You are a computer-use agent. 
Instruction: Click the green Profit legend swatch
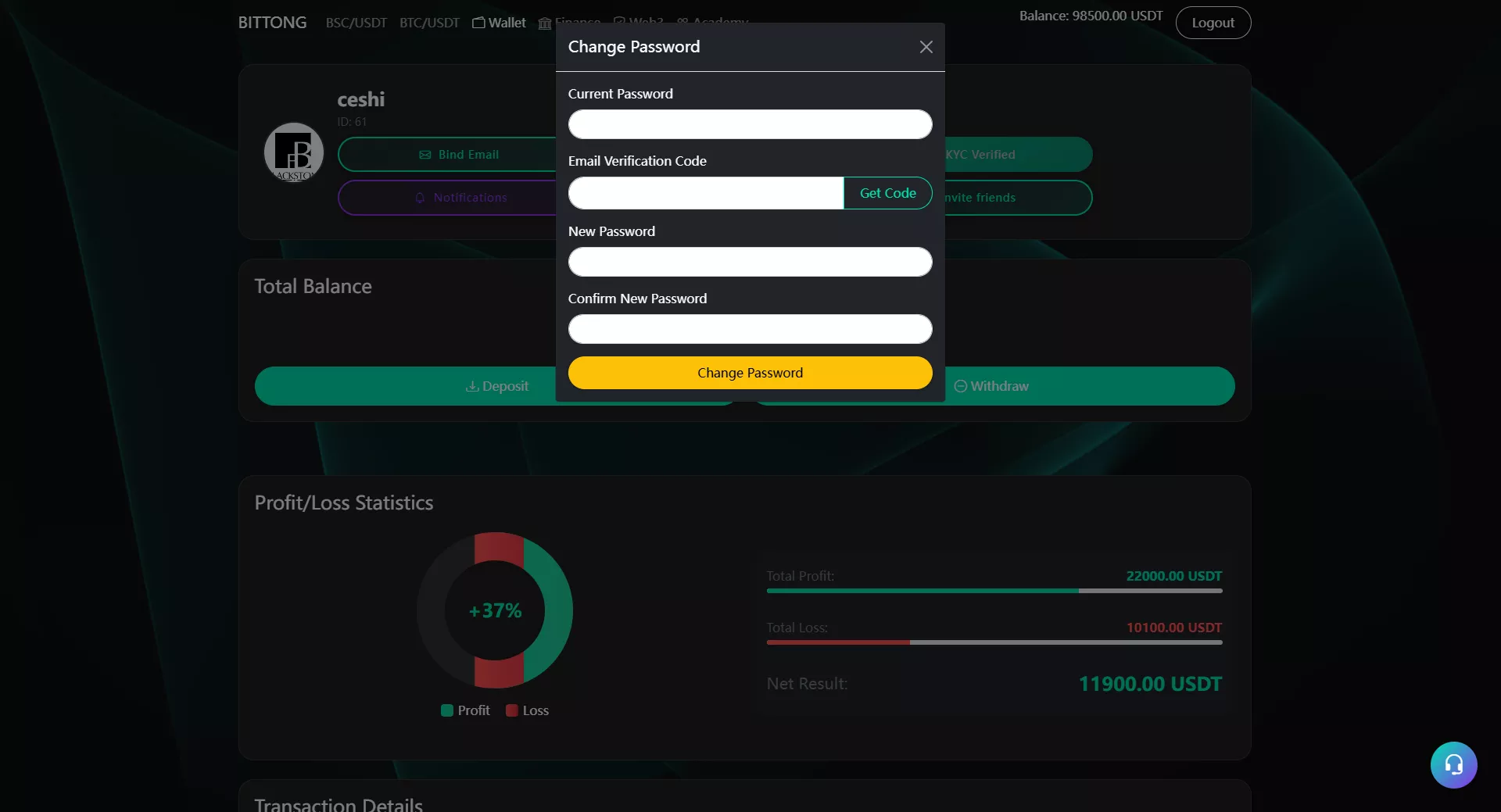[447, 710]
